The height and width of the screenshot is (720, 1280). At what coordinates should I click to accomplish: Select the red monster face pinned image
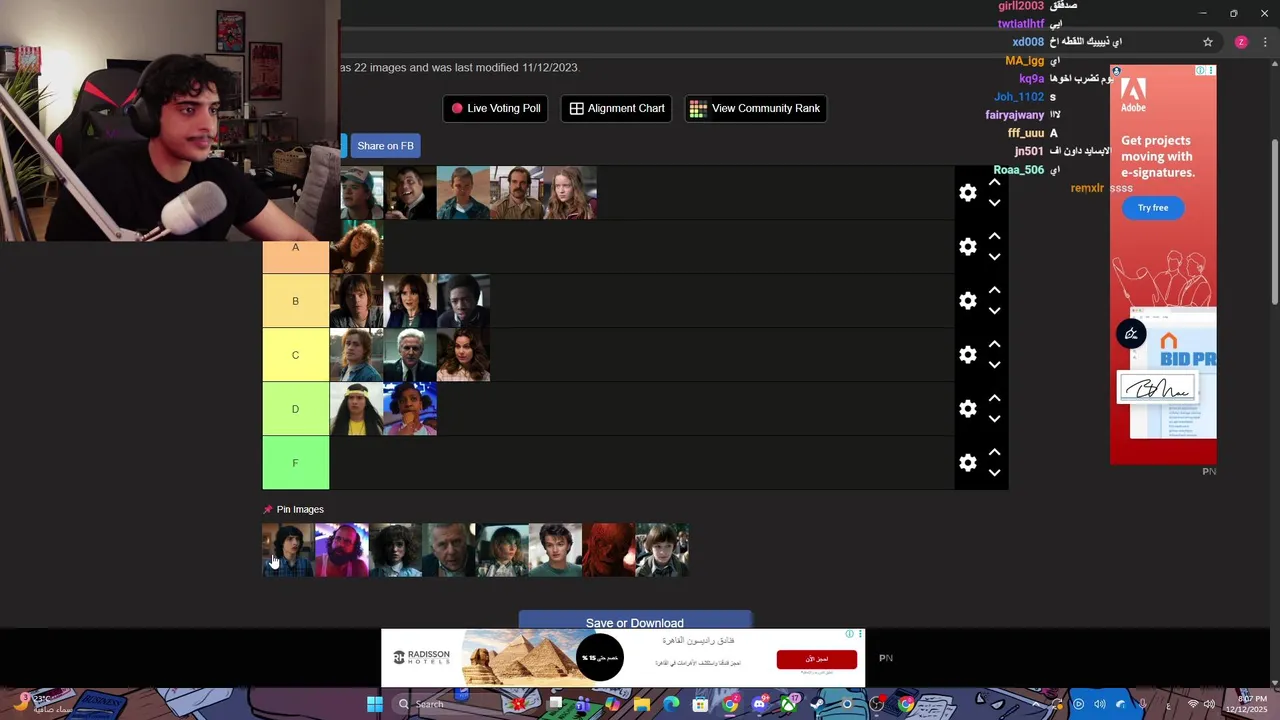608,550
